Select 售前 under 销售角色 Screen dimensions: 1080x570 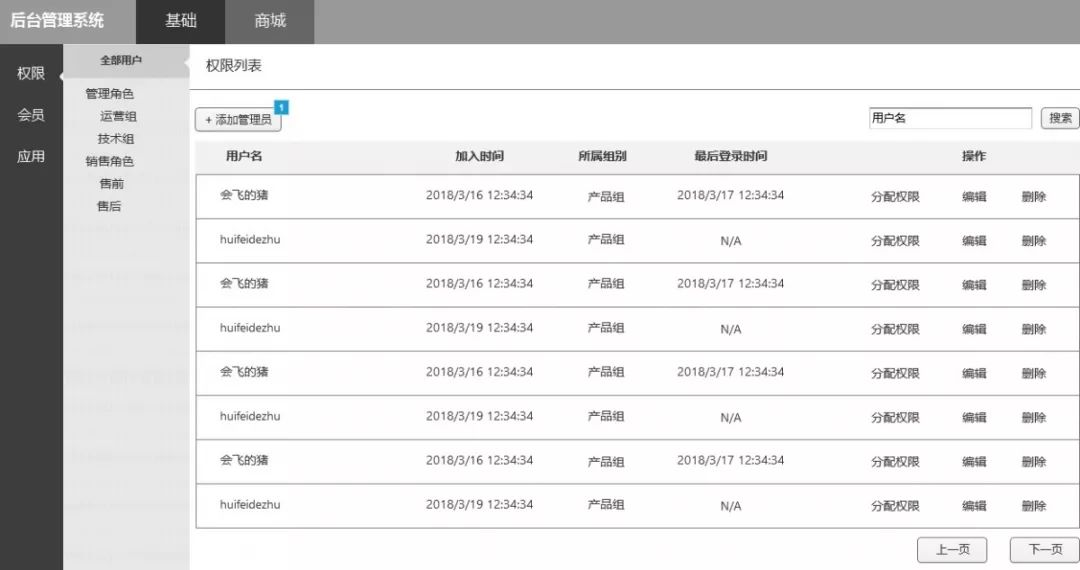(x=112, y=184)
